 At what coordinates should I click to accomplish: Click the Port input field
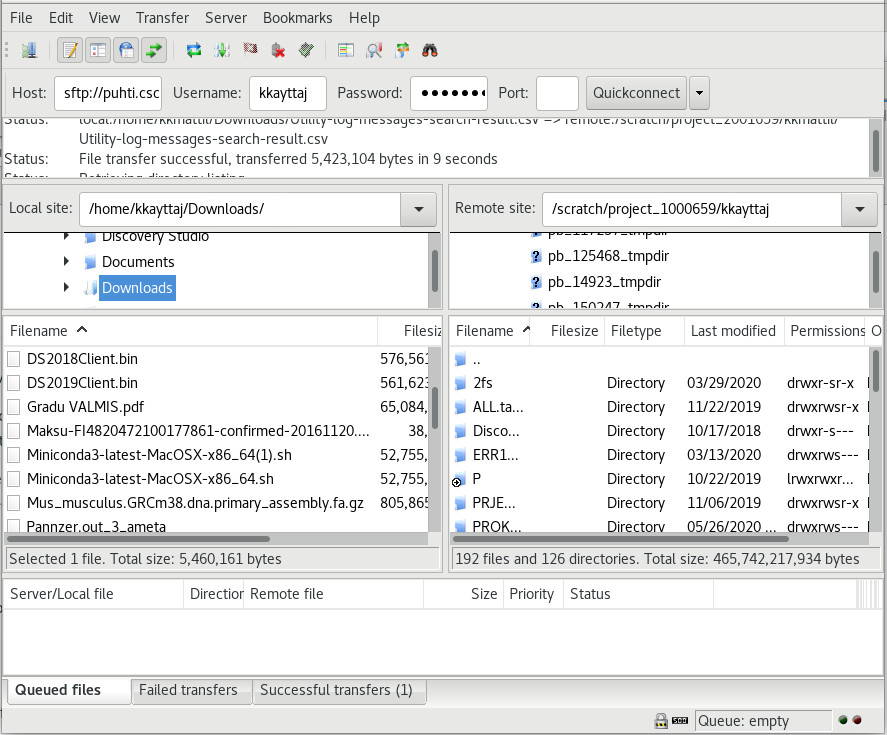[x=557, y=93]
